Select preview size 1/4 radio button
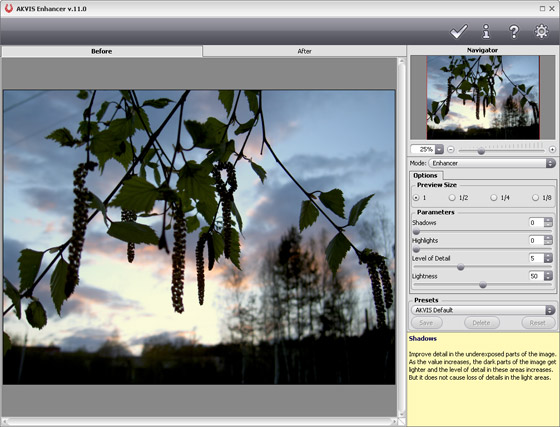The height and width of the screenshot is (427, 560). coord(494,197)
